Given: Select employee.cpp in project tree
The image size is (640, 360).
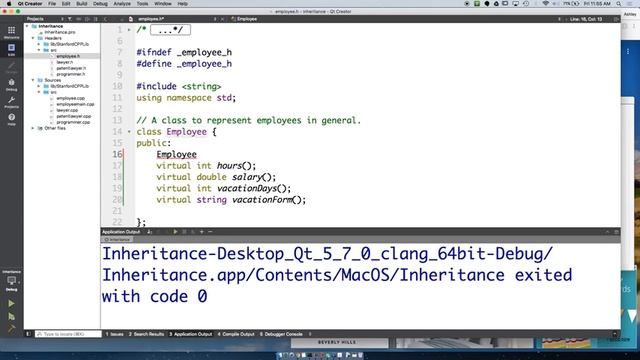Looking at the screenshot, I should point(70,98).
